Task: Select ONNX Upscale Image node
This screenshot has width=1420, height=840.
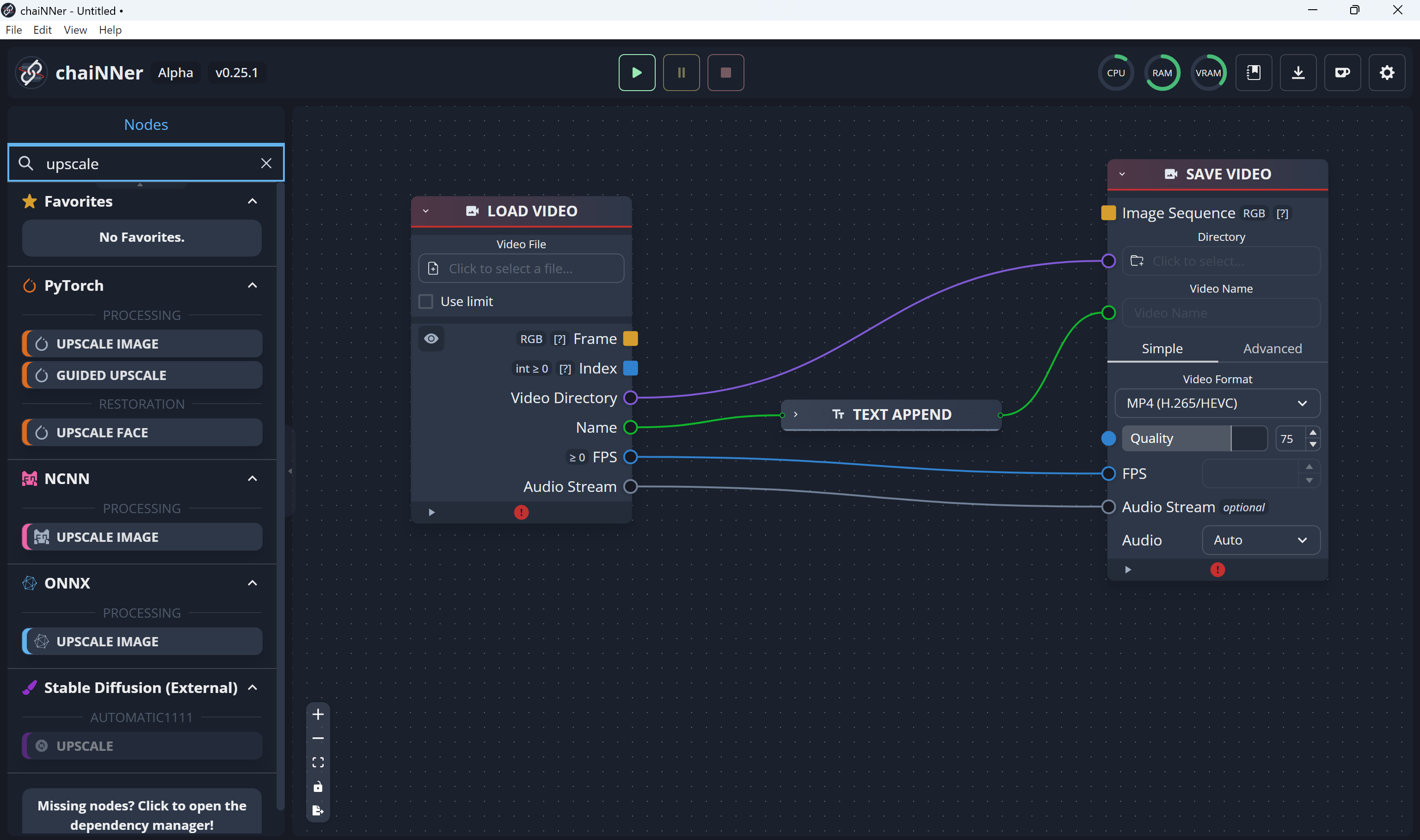Action: click(142, 641)
